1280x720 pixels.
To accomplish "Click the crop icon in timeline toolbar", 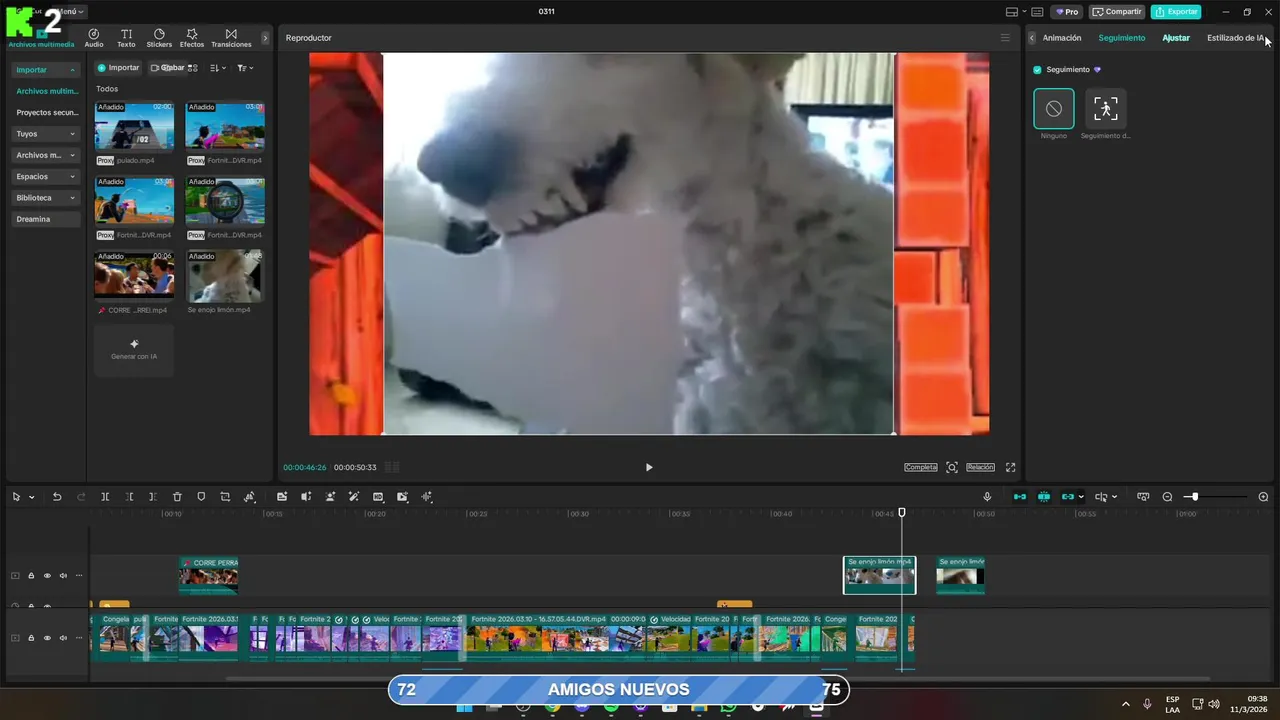I will click(225, 497).
